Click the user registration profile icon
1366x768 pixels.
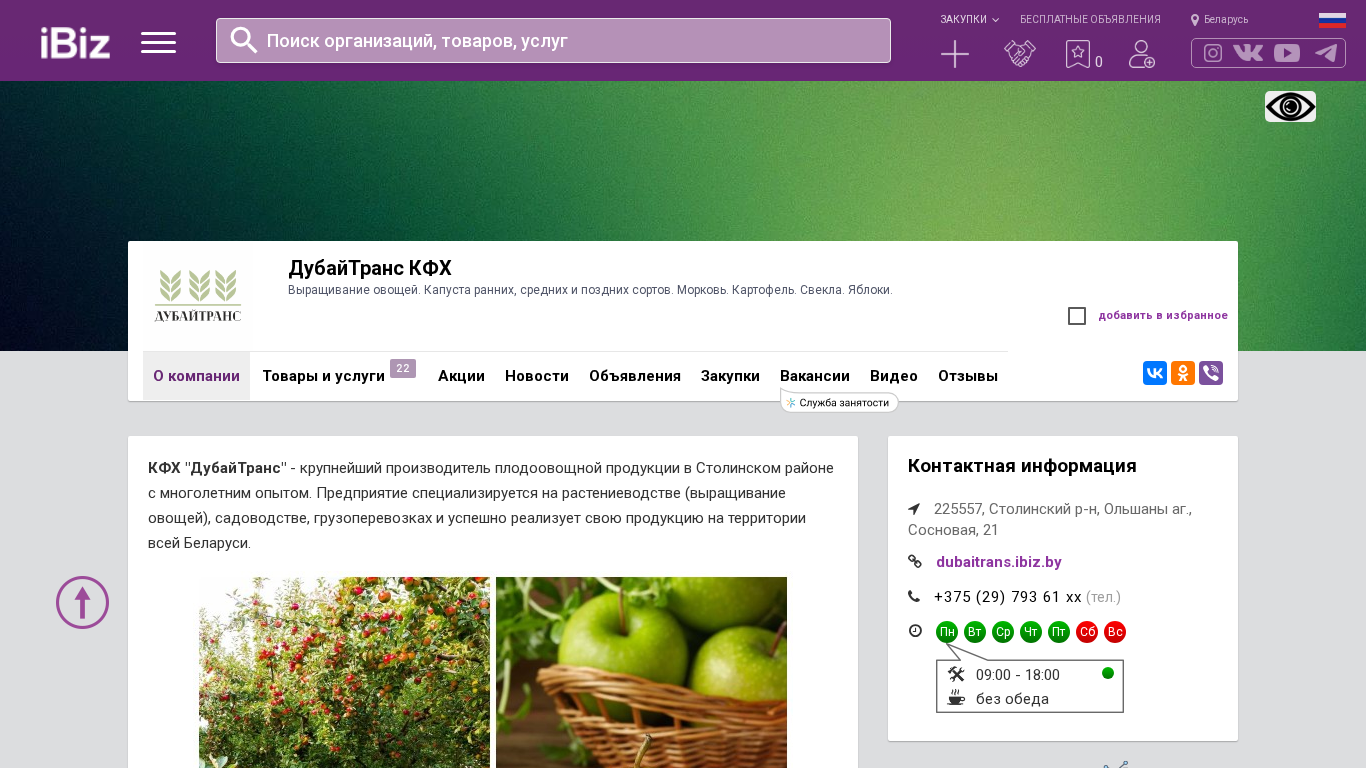click(x=1142, y=54)
